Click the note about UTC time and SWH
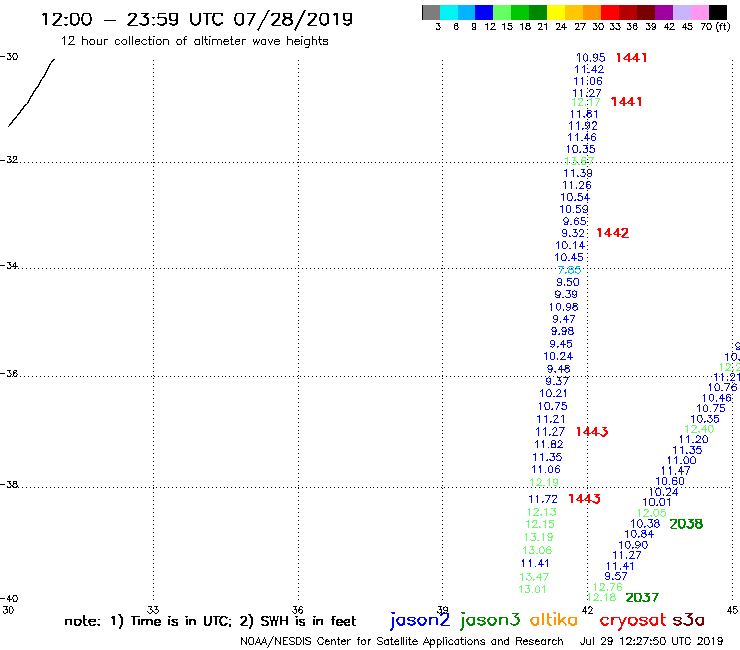The image size is (740, 650). 210,621
